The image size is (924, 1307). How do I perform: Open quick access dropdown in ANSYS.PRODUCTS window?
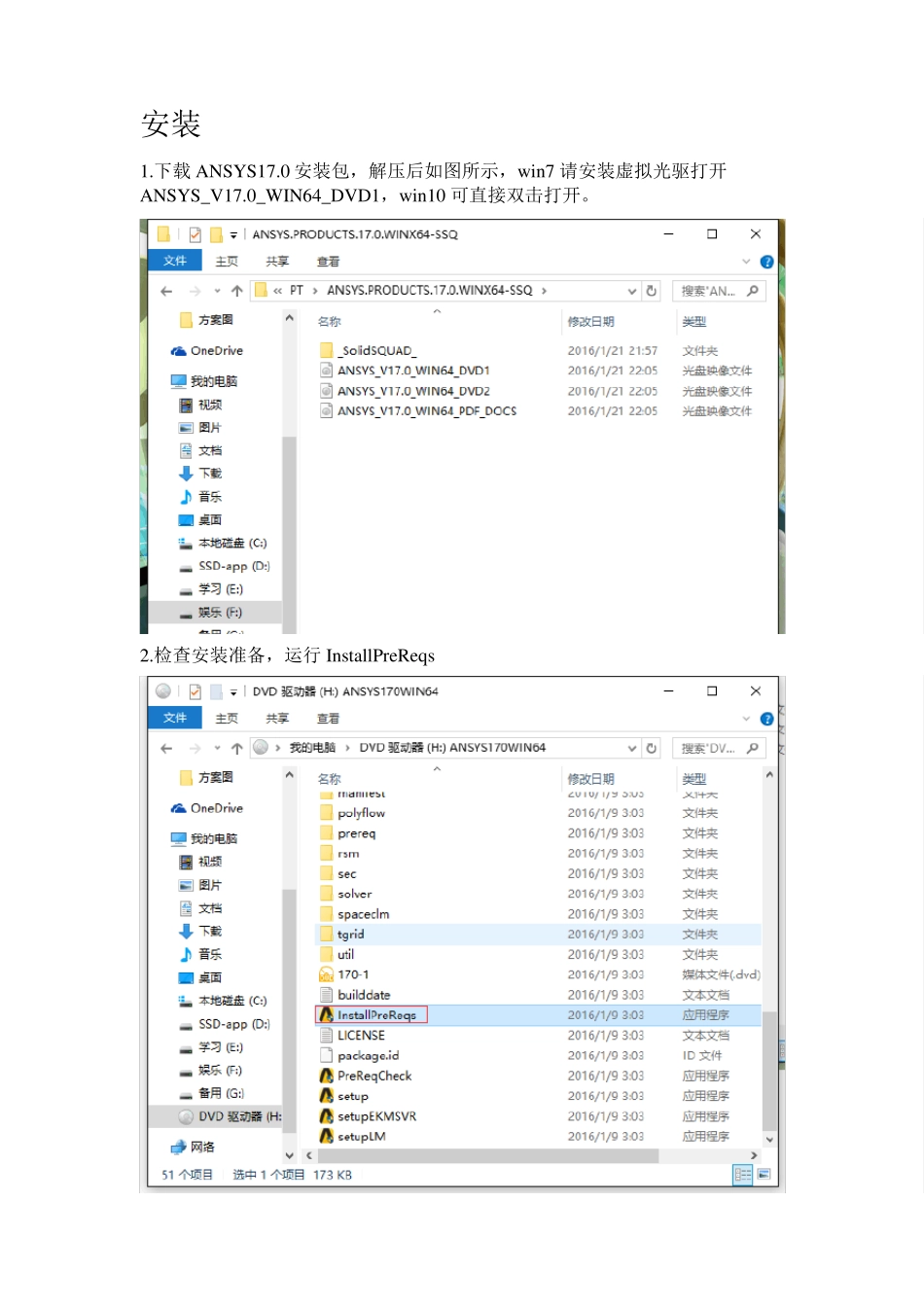[233, 235]
